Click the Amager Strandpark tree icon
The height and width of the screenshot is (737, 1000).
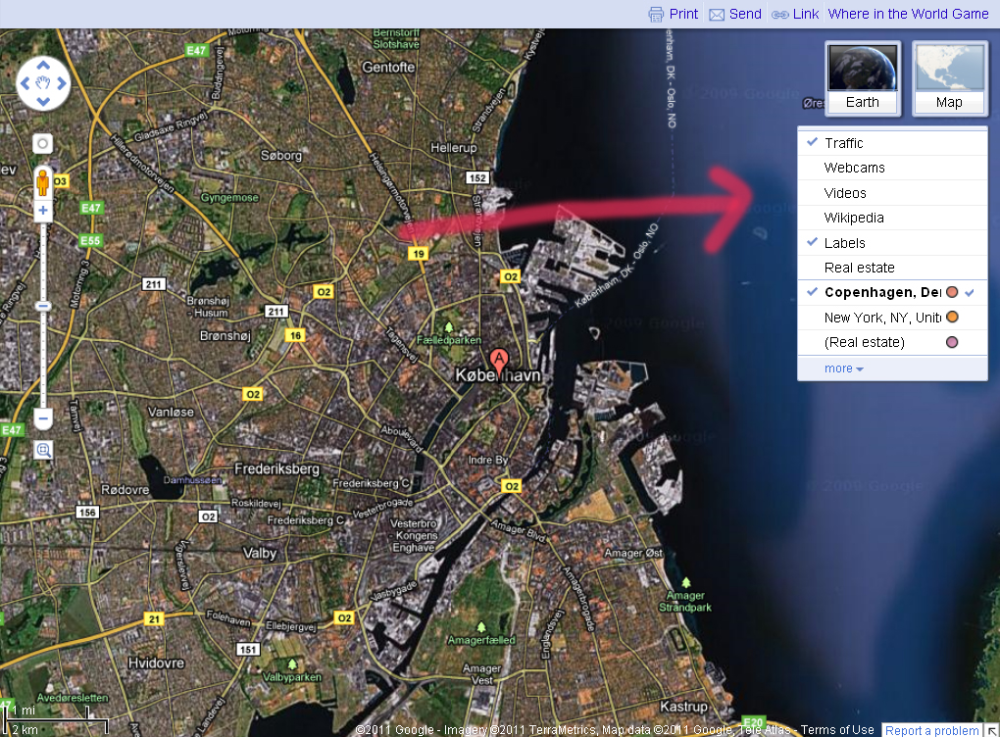(686, 582)
